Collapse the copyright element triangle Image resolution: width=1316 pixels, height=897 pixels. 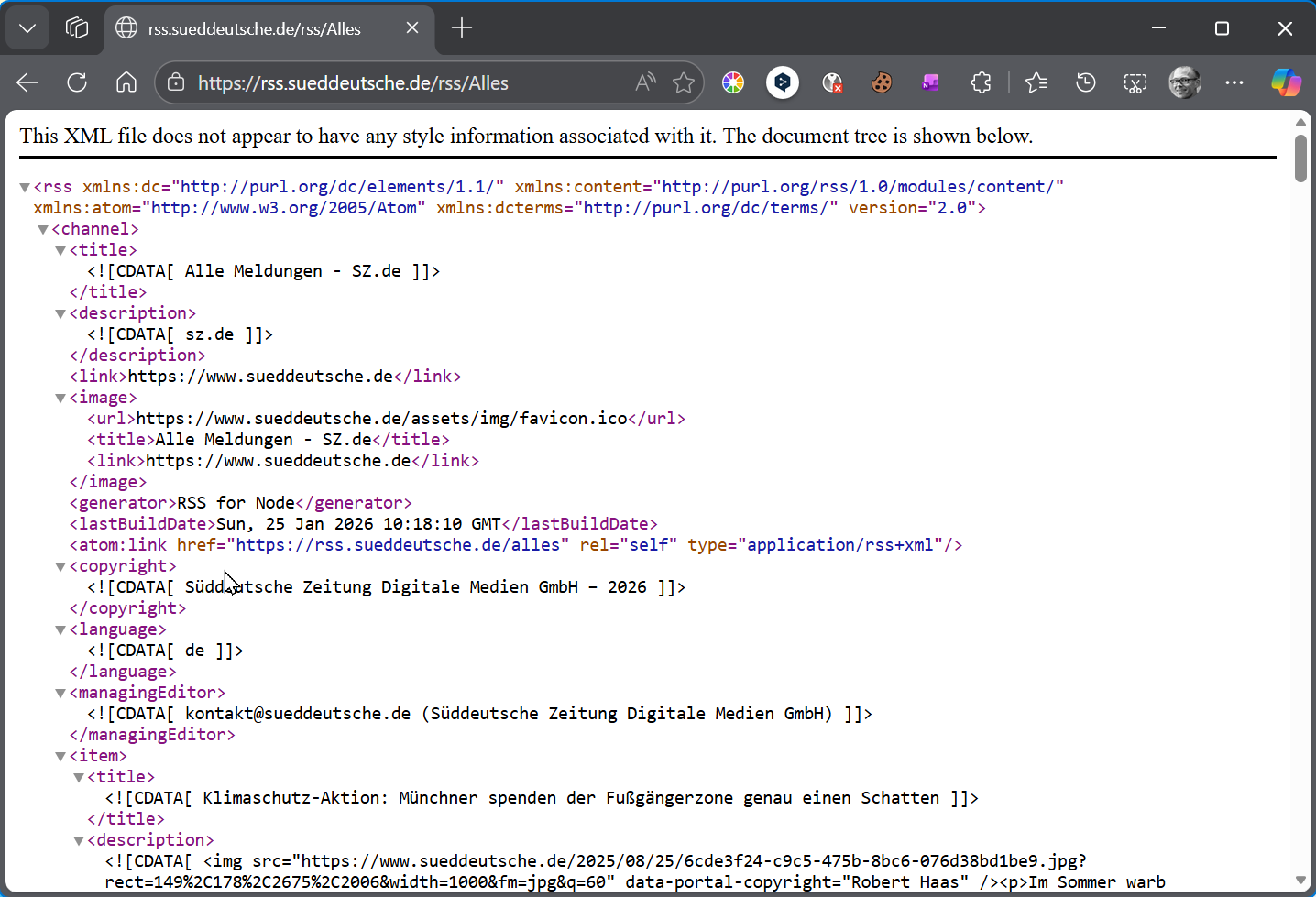(60, 566)
